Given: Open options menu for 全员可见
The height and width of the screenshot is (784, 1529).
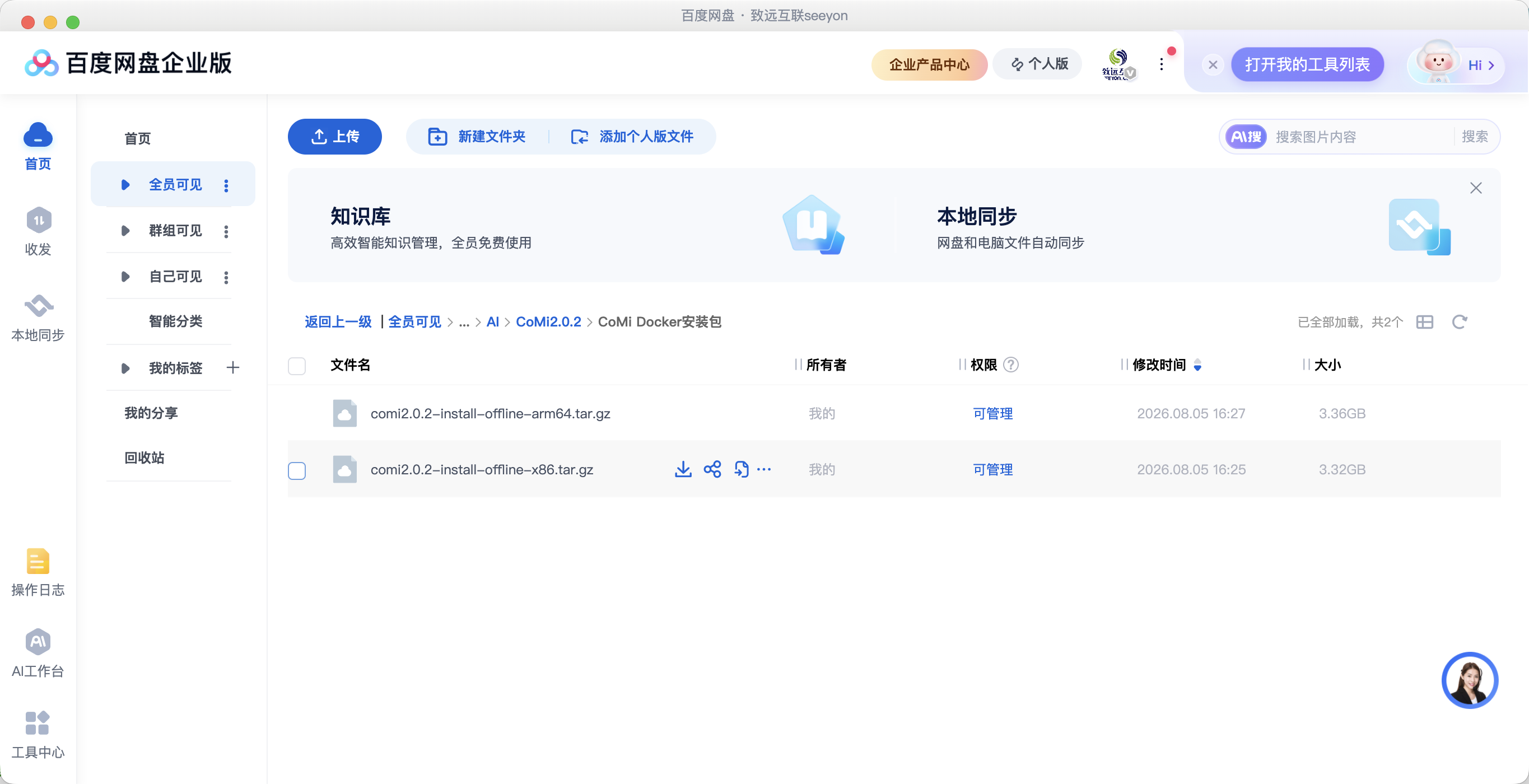Looking at the screenshot, I should coord(226,185).
